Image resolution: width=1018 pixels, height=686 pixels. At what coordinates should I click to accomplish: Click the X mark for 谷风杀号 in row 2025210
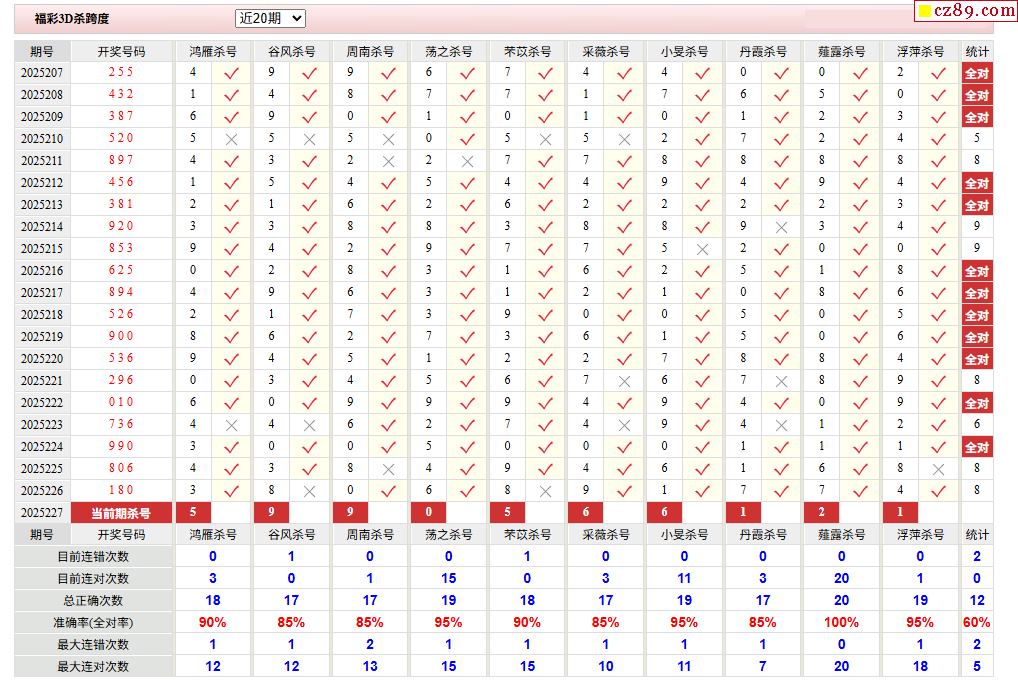310,140
